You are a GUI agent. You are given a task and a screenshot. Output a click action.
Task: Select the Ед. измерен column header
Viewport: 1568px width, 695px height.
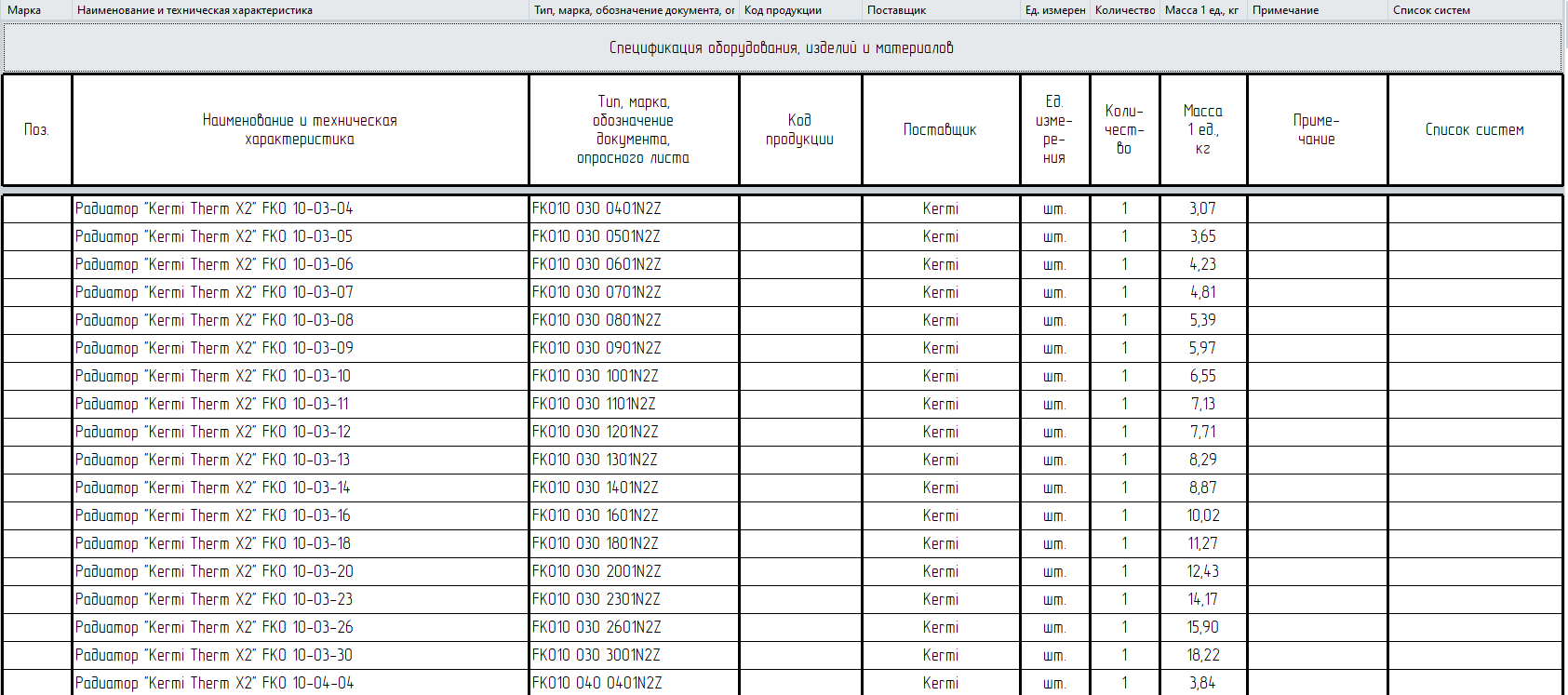[1055, 10]
